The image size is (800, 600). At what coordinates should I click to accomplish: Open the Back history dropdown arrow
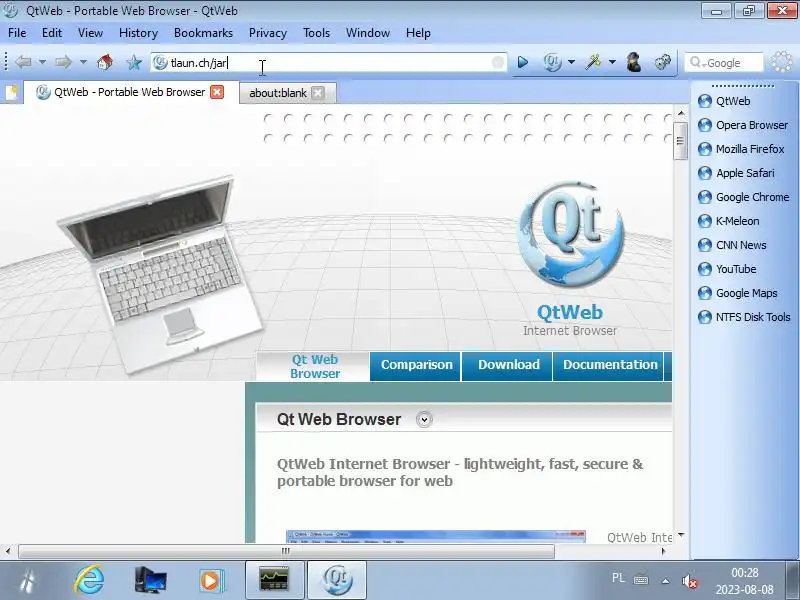coord(42,62)
